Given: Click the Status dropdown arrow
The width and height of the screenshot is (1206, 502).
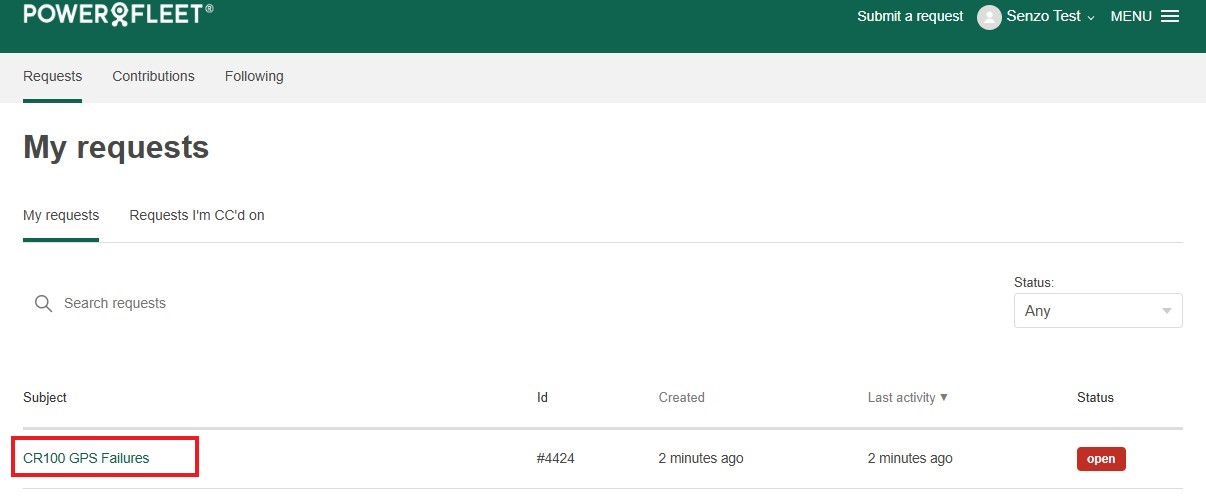Looking at the screenshot, I should [x=1166, y=311].
